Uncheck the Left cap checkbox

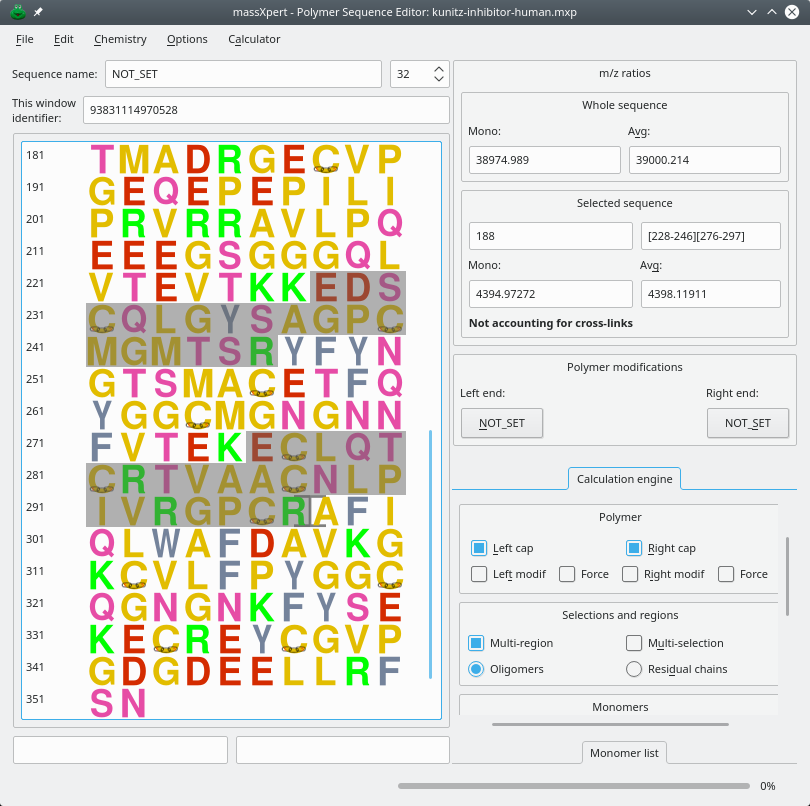coord(479,548)
